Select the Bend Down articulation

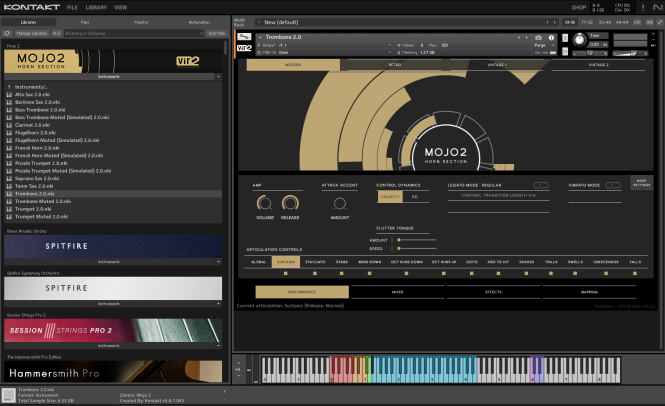pyautogui.click(x=369, y=262)
